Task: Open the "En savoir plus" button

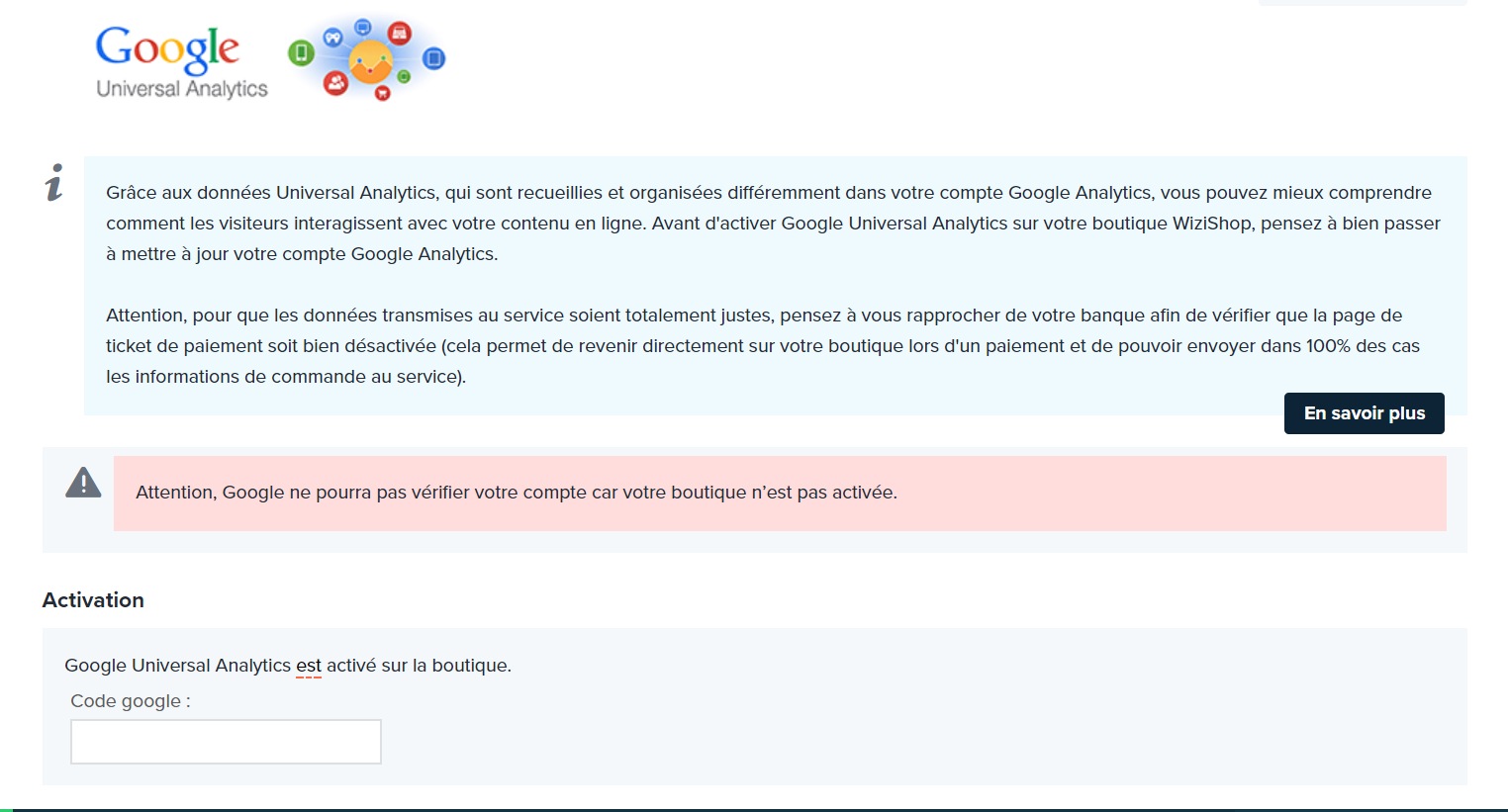Action: tap(1365, 413)
